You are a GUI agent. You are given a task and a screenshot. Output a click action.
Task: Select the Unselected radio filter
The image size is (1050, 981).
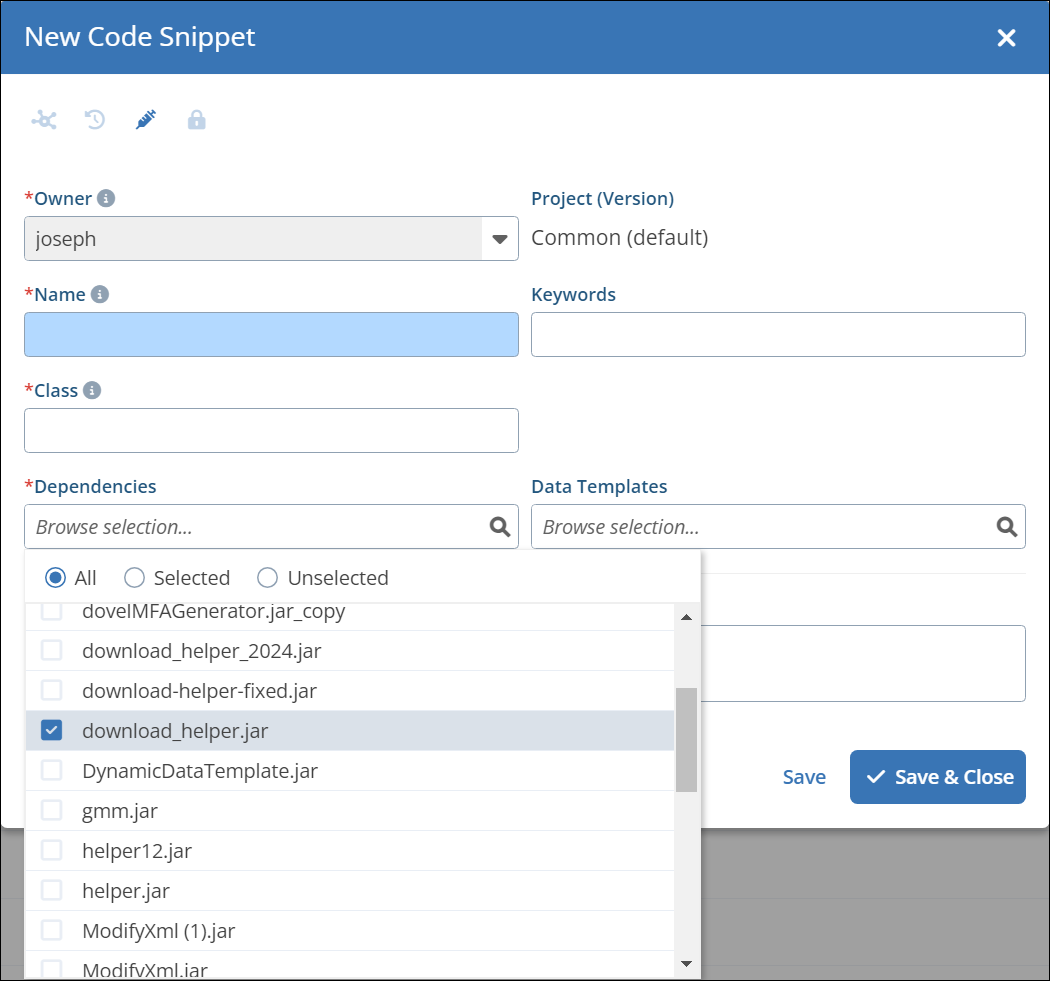tap(268, 578)
